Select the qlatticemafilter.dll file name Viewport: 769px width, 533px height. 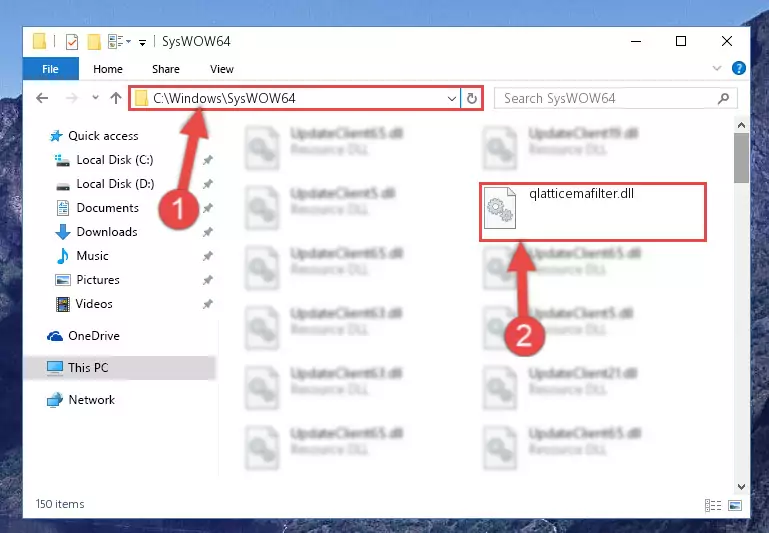click(x=581, y=194)
